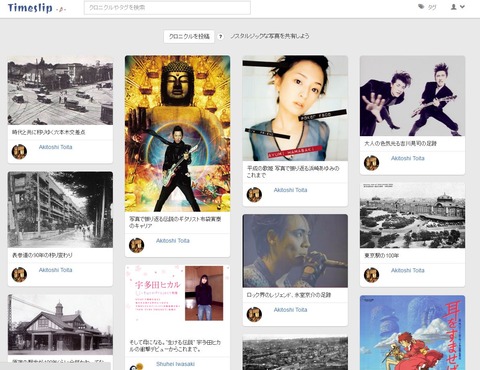The height and width of the screenshot is (370, 480).
Task: Click avatar on rock legend card
Action: tap(254, 314)
